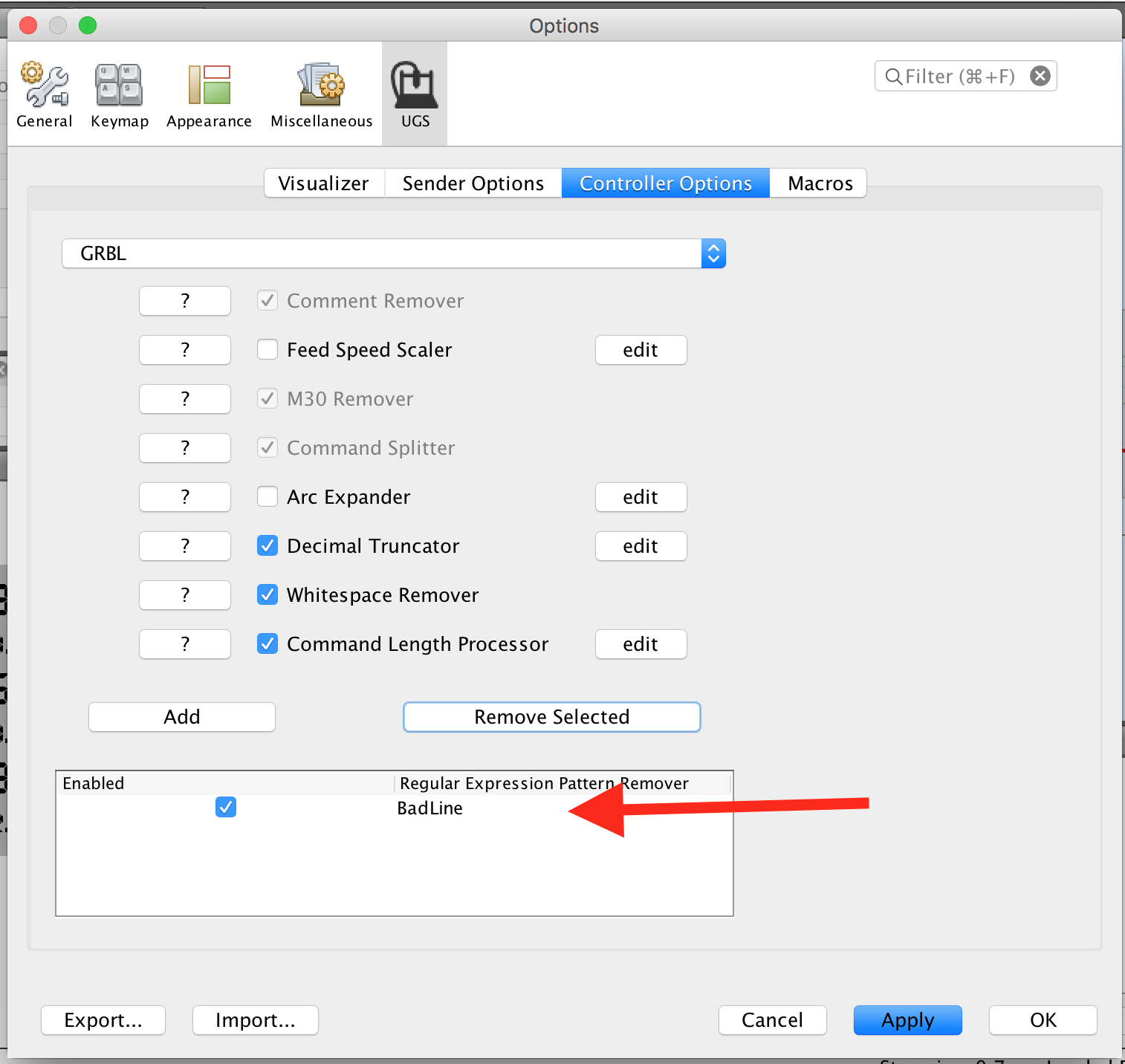Uncheck the BadLine pattern remover
This screenshot has width=1125, height=1064.
[x=225, y=807]
